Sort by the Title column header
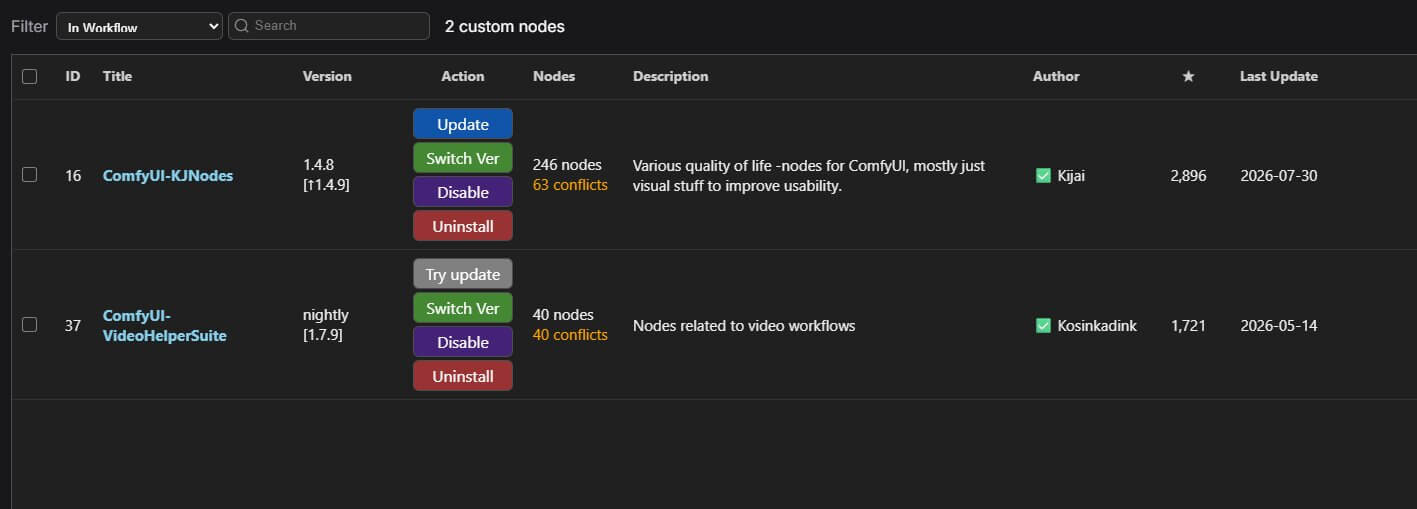Screen dimensions: 1417x509 point(117,76)
